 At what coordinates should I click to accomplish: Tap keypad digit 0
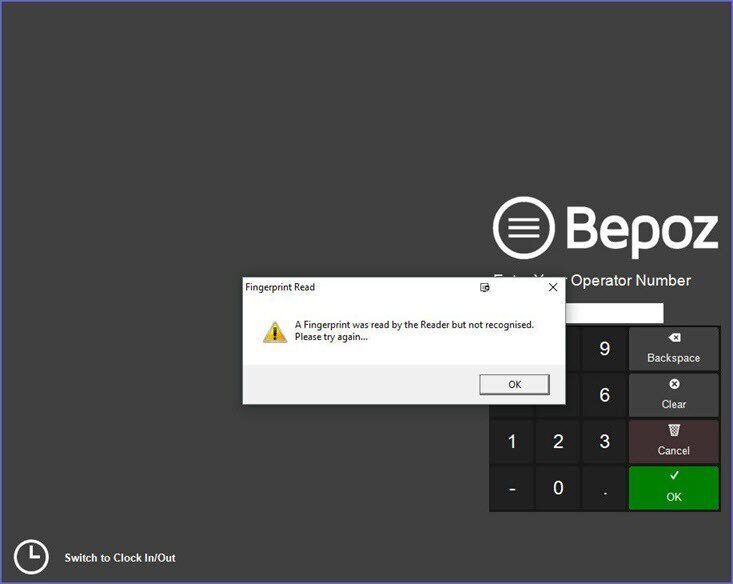[x=558, y=488]
